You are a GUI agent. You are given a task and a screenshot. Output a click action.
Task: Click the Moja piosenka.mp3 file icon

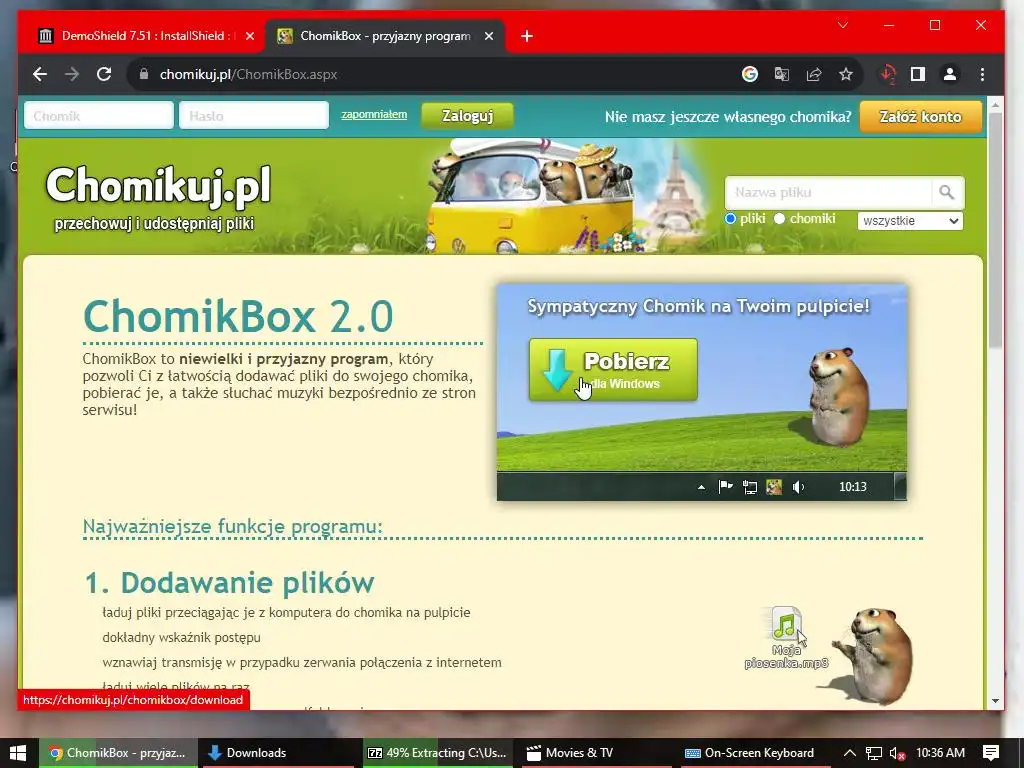[786, 624]
